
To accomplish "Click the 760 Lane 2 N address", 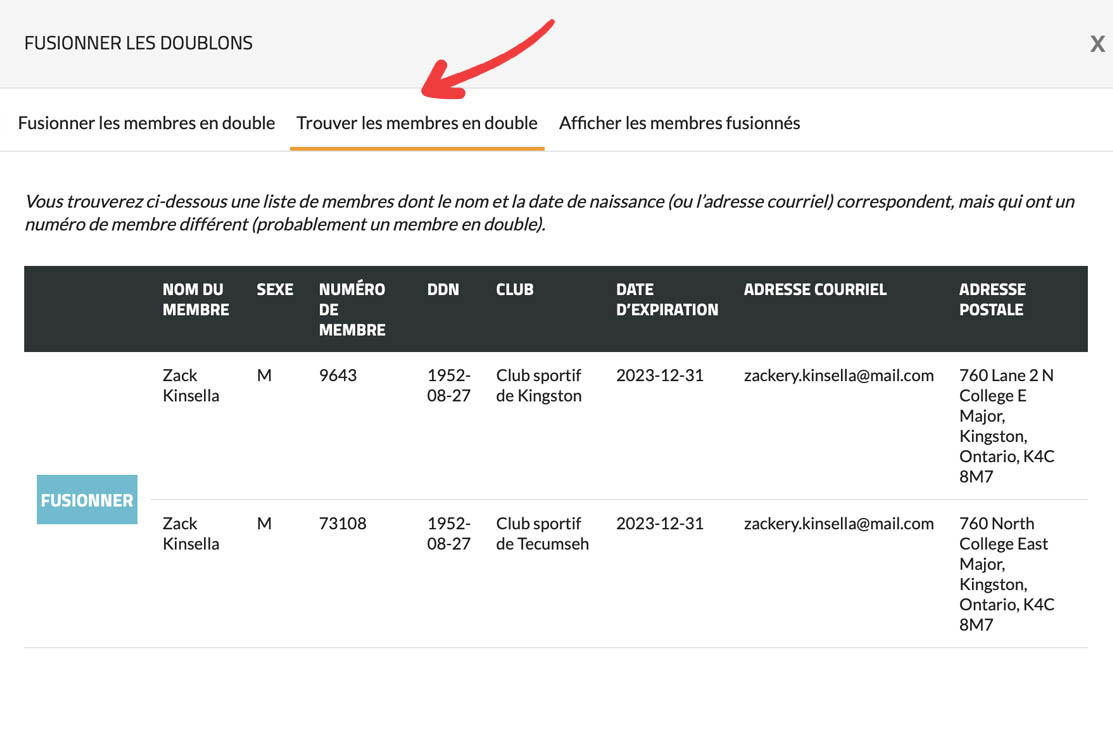I will [1006, 425].
